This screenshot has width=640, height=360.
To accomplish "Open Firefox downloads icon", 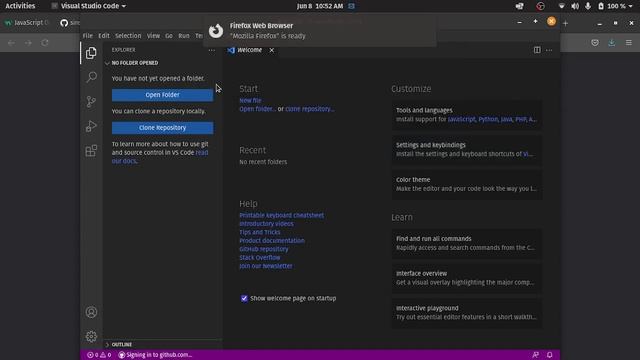I will click(611, 42).
